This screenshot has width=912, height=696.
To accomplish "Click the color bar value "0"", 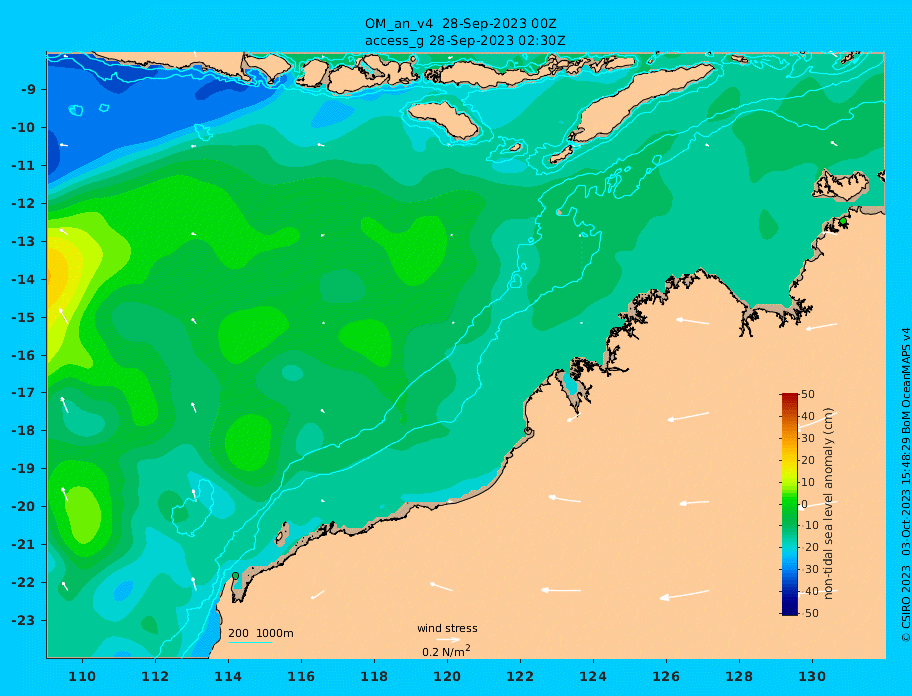I will click(x=804, y=505).
